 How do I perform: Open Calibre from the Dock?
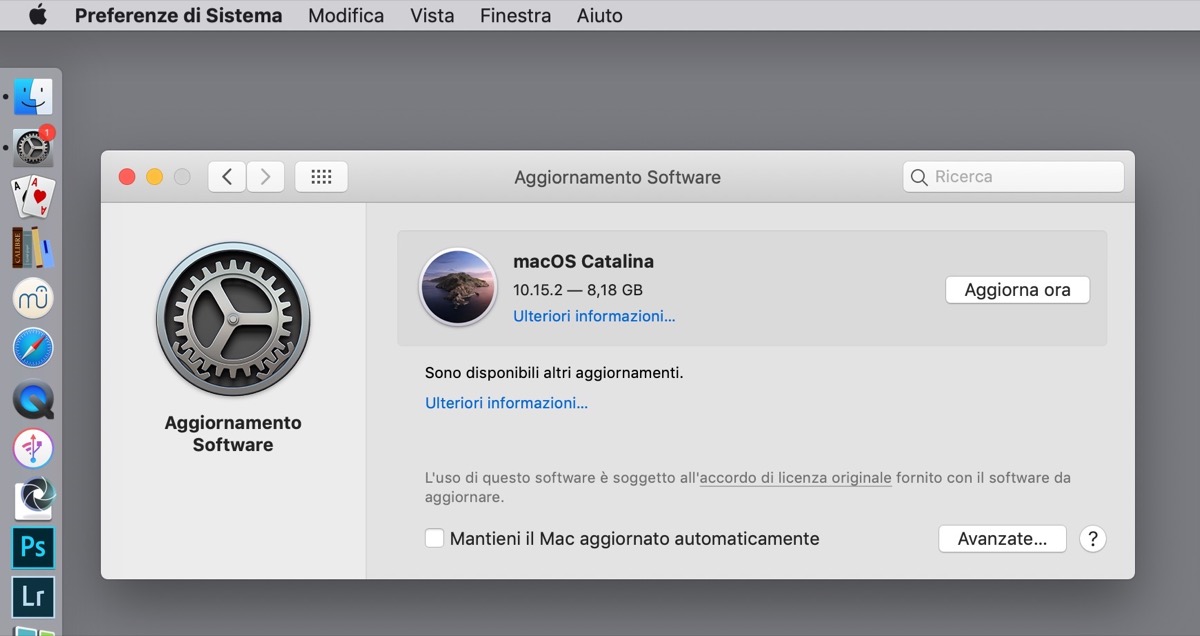(x=33, y=247)
